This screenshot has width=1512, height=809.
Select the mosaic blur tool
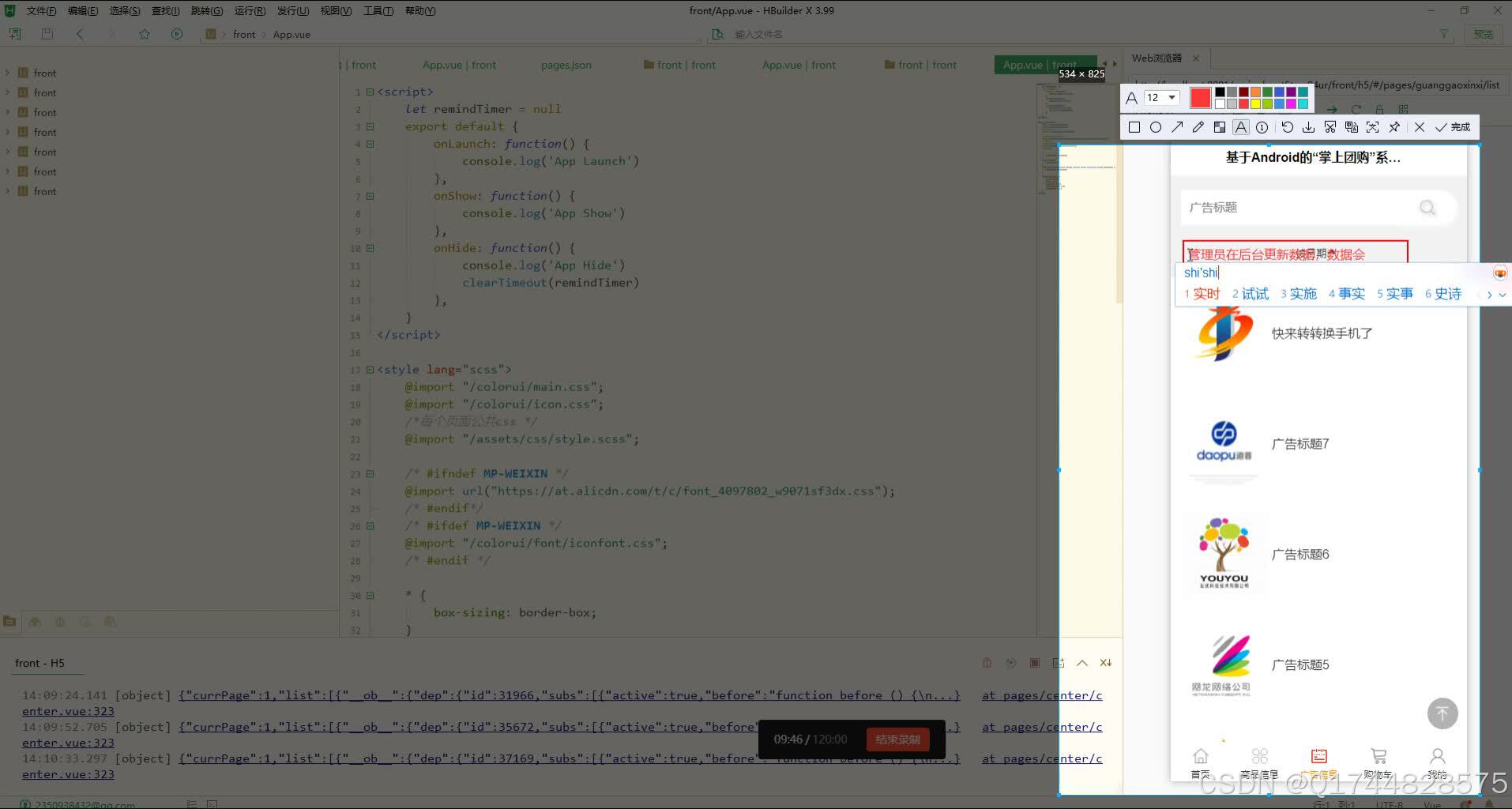(1220, 127)
